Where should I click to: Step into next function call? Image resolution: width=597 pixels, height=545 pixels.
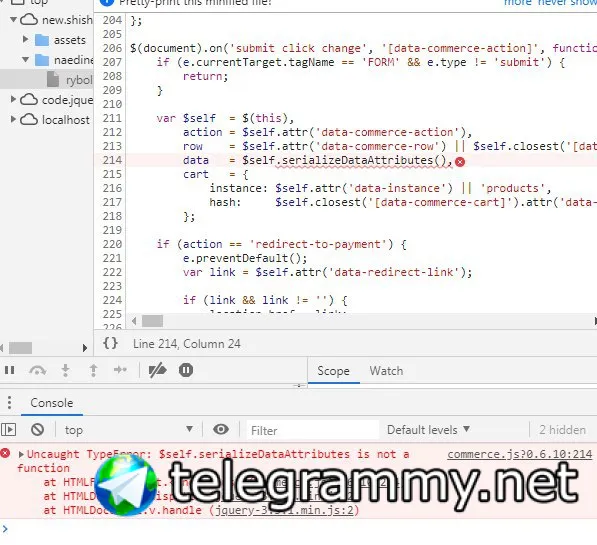coord(65,370)
